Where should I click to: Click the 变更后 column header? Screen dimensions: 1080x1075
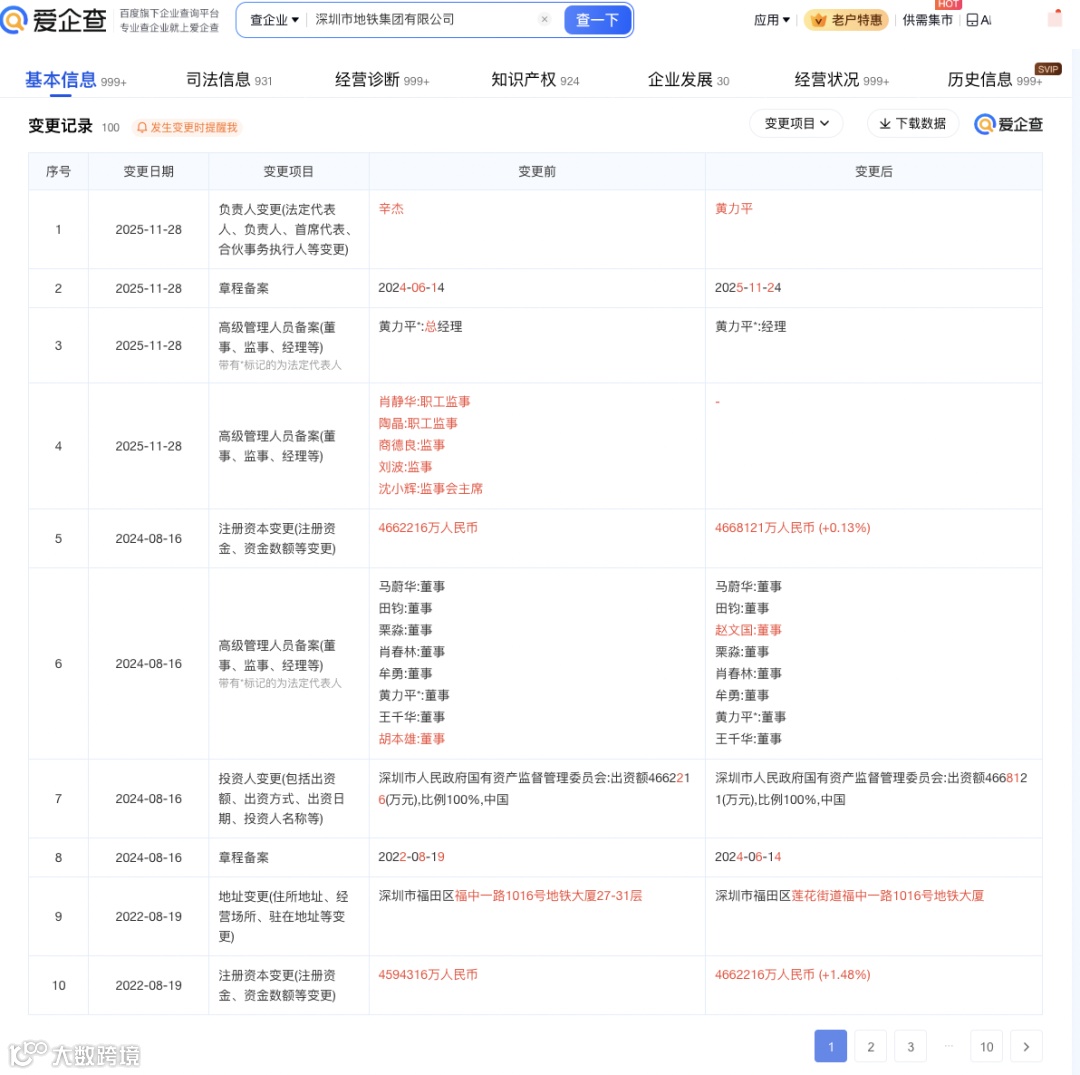[873, 171]
